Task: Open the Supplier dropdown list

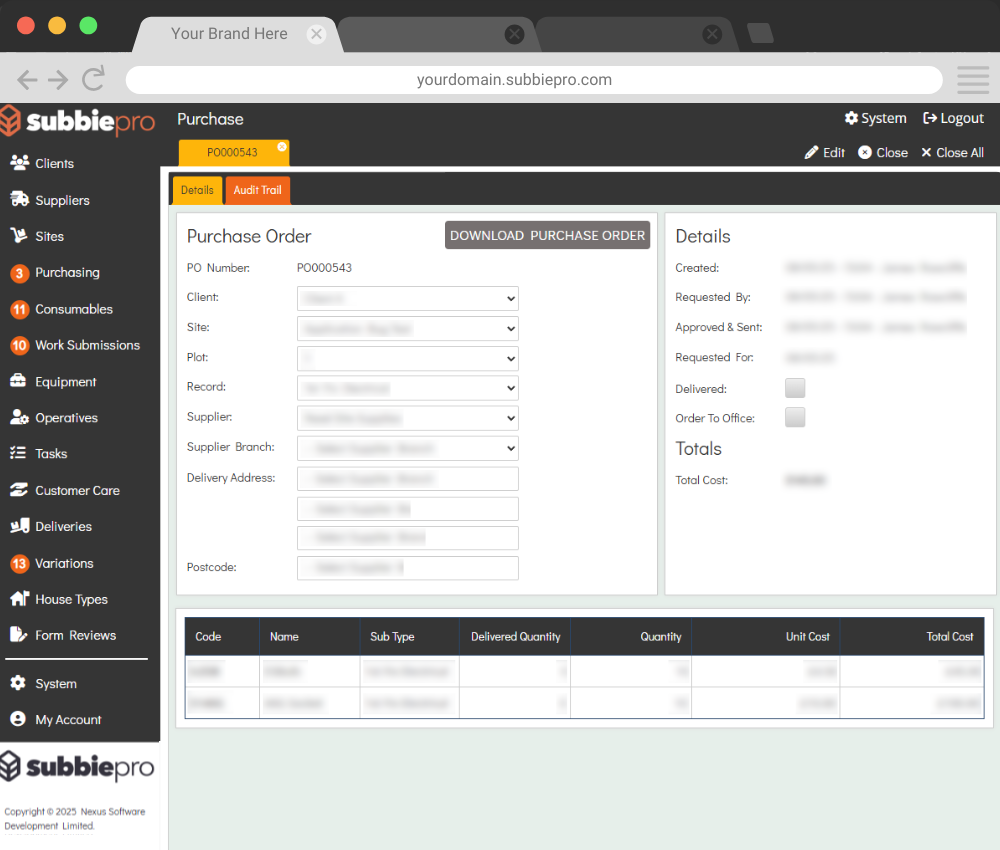Action: (408, 418)
